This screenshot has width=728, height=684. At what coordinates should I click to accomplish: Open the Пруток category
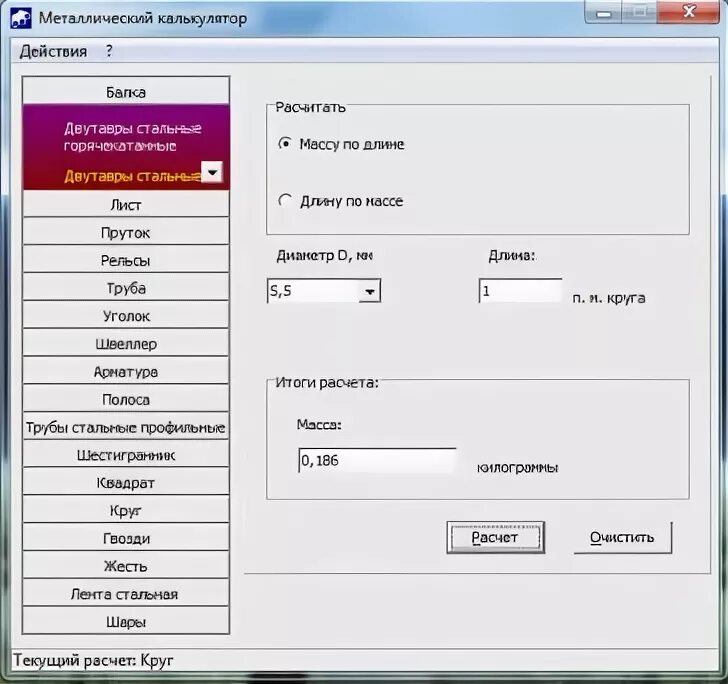coord(126,232)
